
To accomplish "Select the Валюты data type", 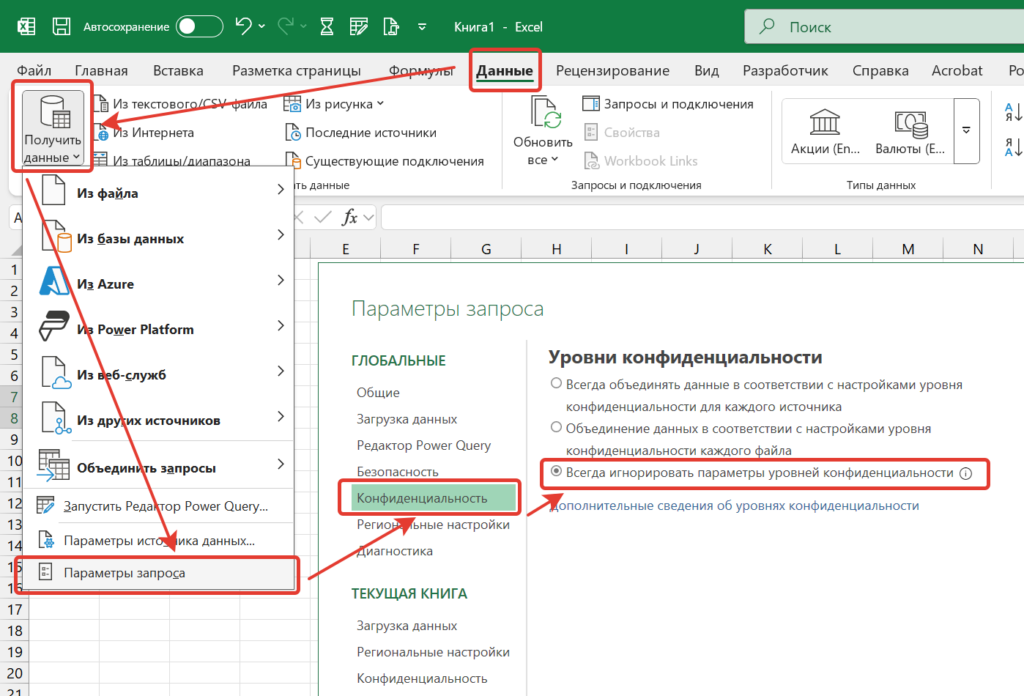I will tap(910, 131).
